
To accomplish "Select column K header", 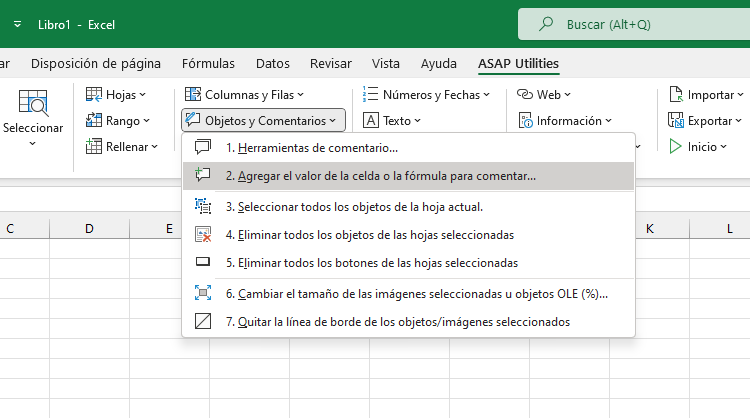I will tap(662, 229).
